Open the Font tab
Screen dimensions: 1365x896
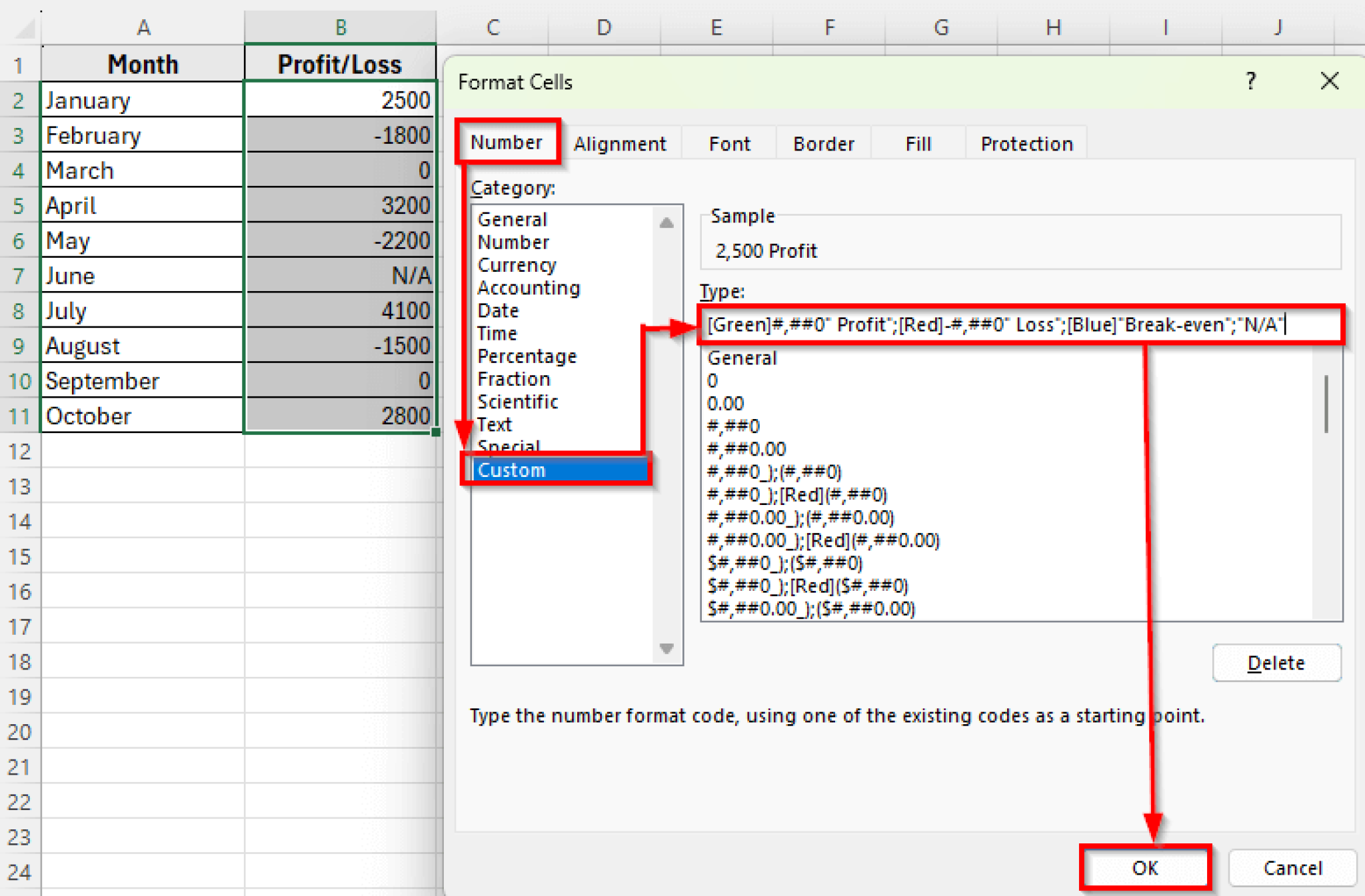[x=728, y=143]
